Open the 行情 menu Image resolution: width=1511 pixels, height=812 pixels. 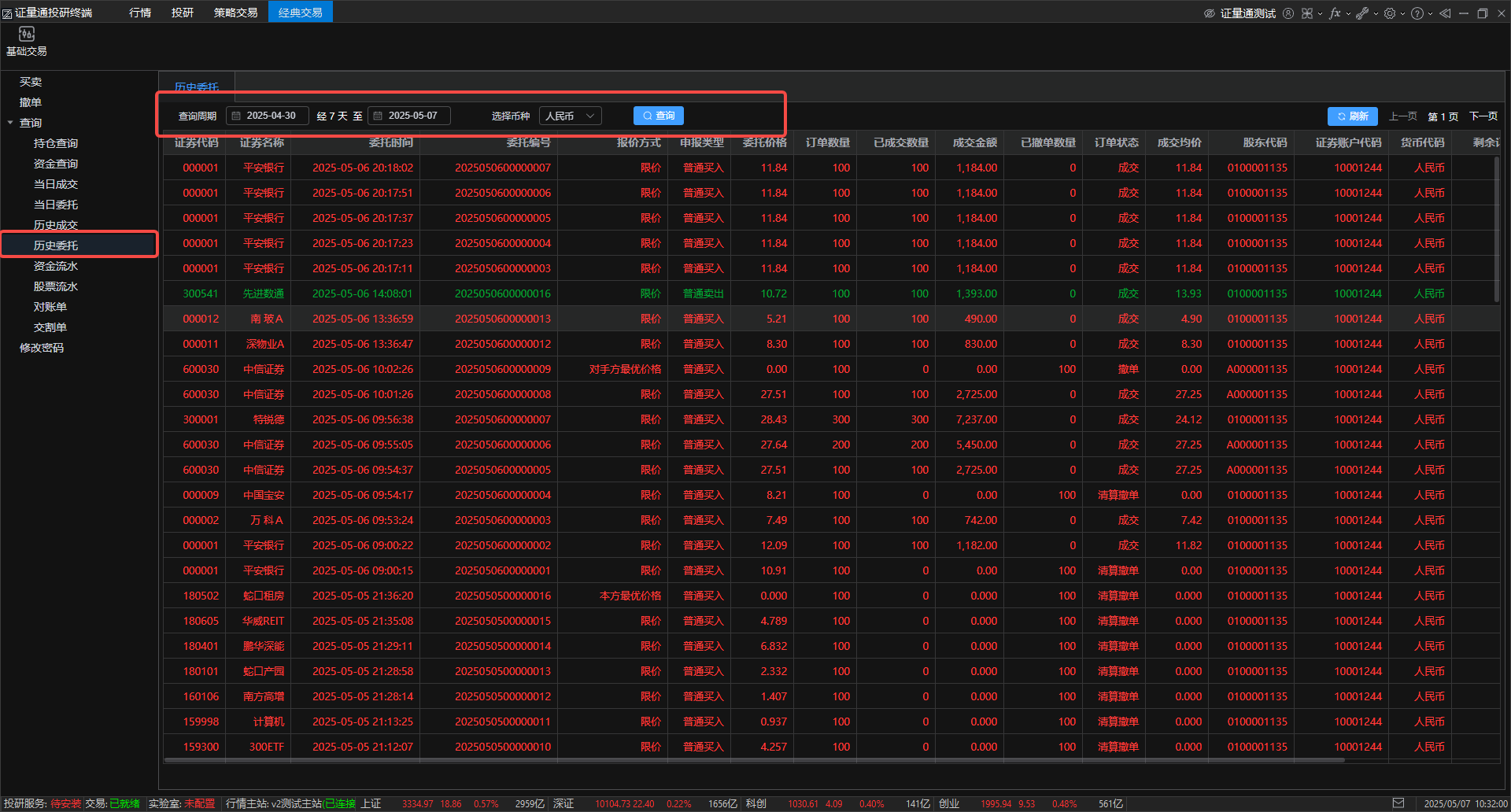(x=140, y=13)
